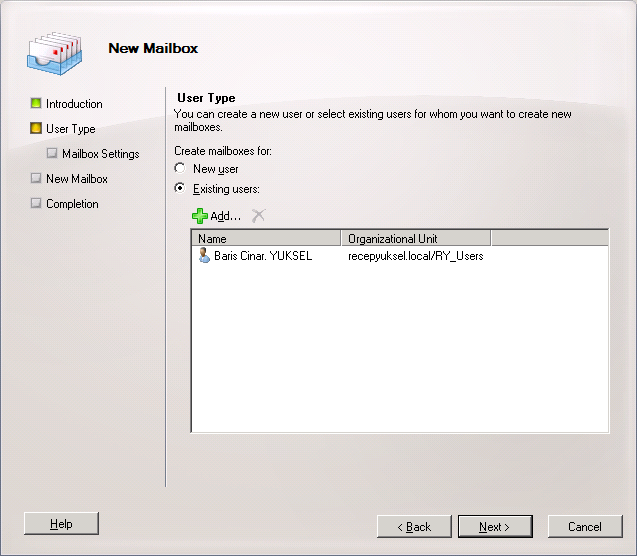
Task: Click the Name column header
Action: coord(266,238)
